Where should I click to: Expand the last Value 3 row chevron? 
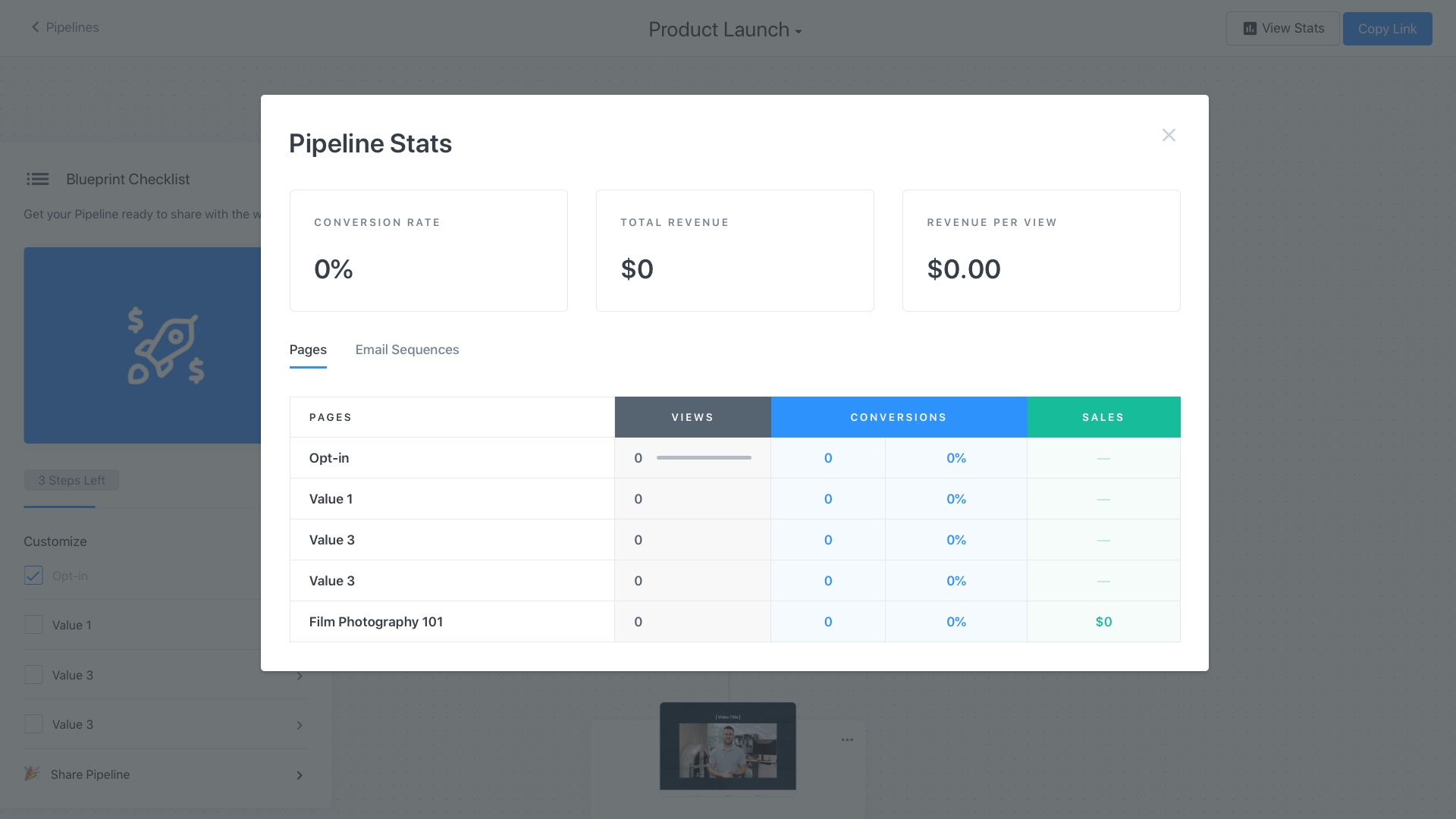(x=300, y=726)
